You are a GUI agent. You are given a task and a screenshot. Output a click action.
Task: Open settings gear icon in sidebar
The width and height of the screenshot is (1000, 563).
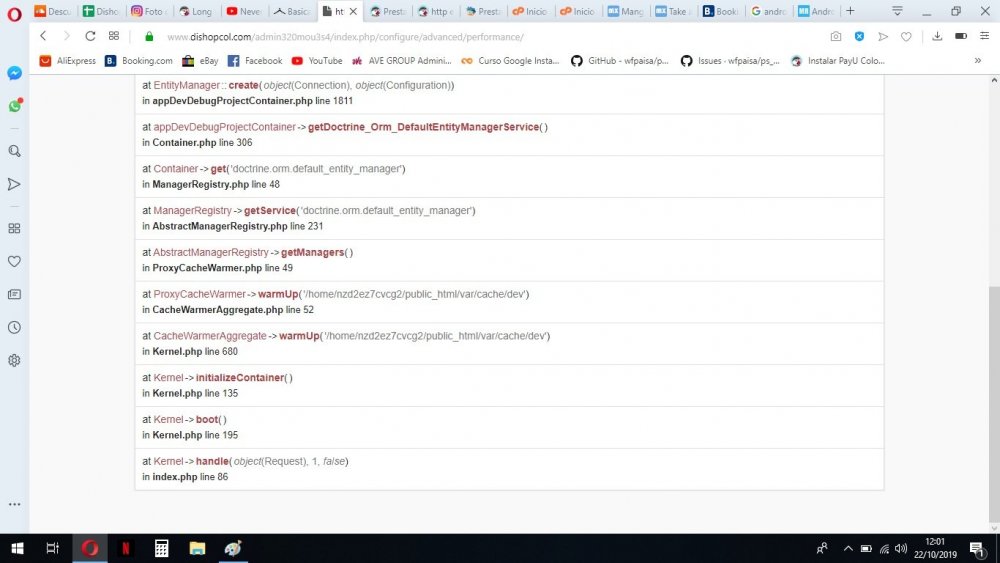(x=14, y=360)
